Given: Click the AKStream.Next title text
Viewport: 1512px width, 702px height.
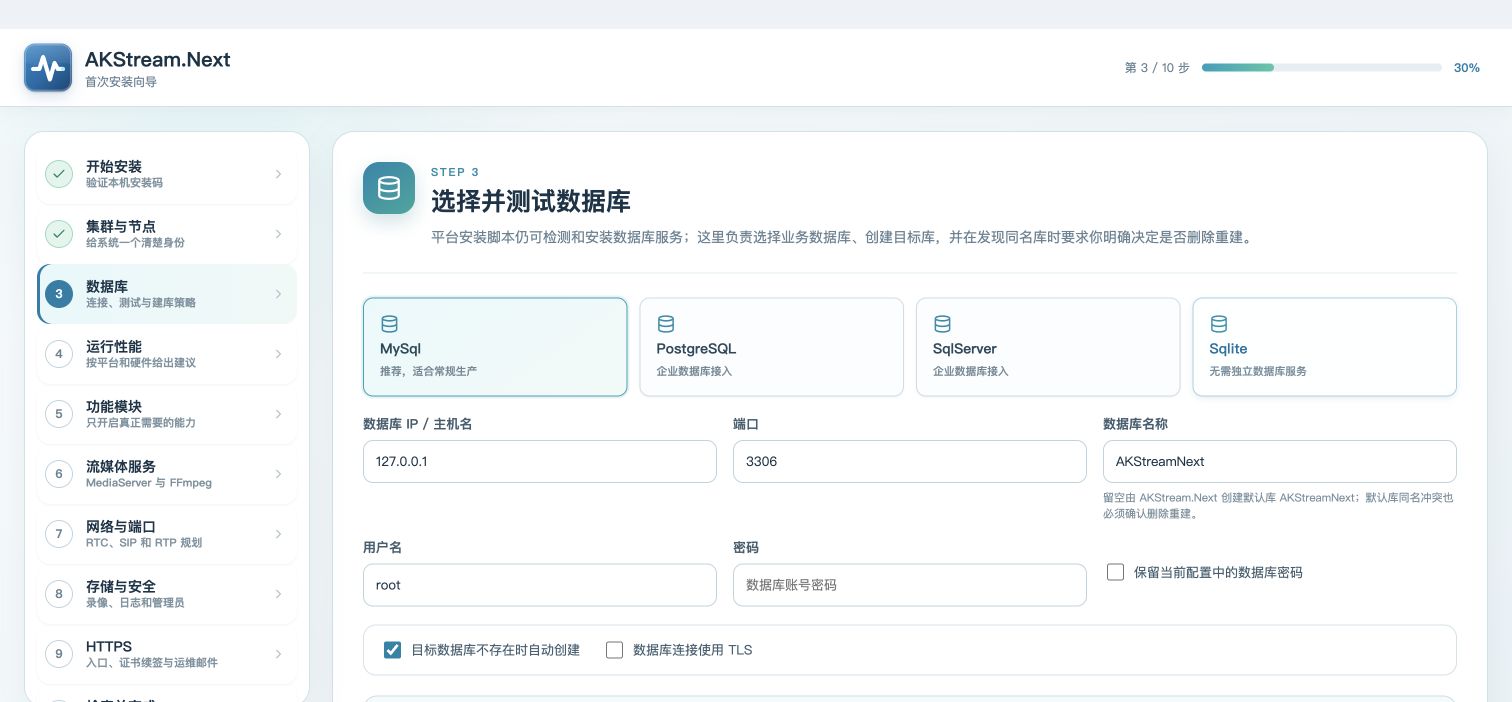Looking at the screenshot, I should [158, 59].
